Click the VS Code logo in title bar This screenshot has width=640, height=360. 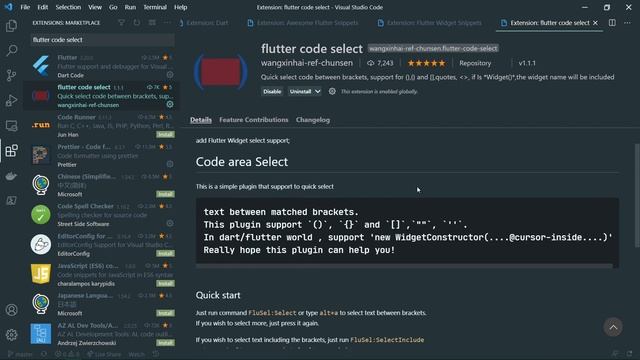pos(8,7)
